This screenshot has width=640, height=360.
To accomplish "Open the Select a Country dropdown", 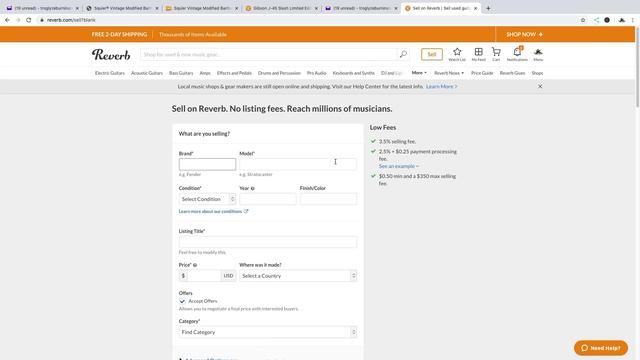I will pos(298,276).
